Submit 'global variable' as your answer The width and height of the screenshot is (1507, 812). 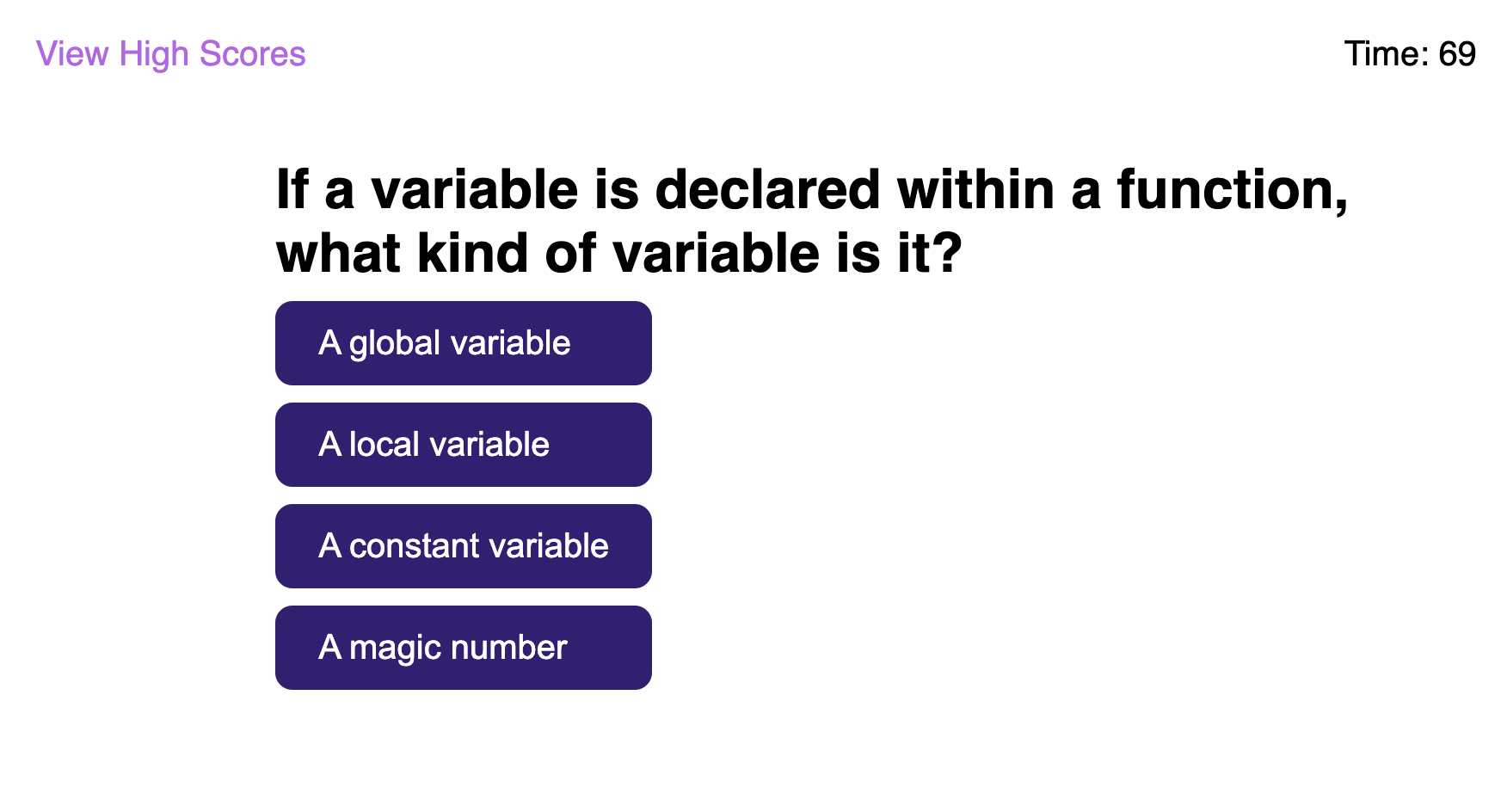click(x=463, y=343)
